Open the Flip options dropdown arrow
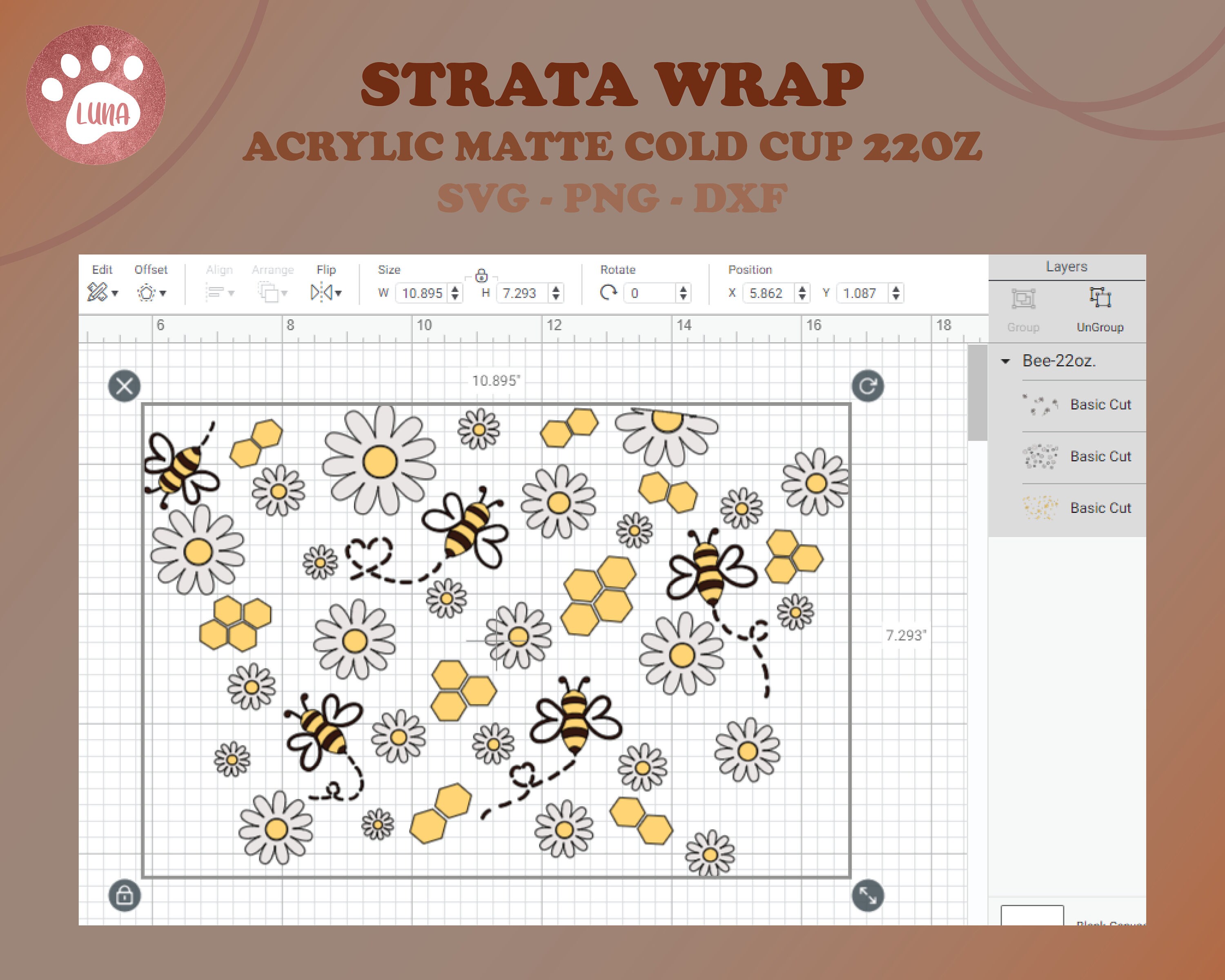The height and width of the screenshot is (980, 1225). pyautogui.click(x=339, y=294)
